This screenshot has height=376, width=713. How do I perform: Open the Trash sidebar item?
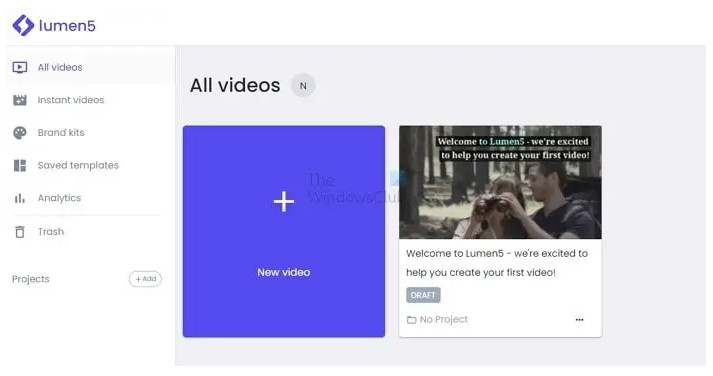coord(51,232)
